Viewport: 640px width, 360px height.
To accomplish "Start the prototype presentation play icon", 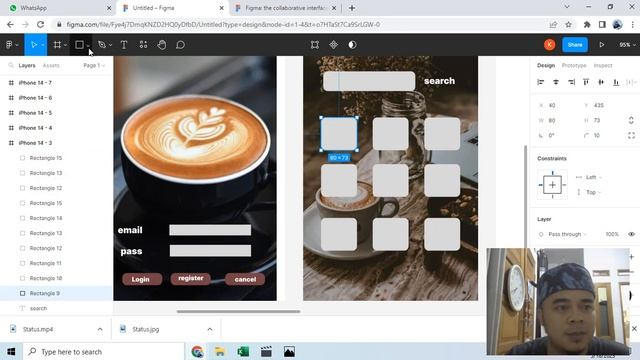I will coord(602,45).
